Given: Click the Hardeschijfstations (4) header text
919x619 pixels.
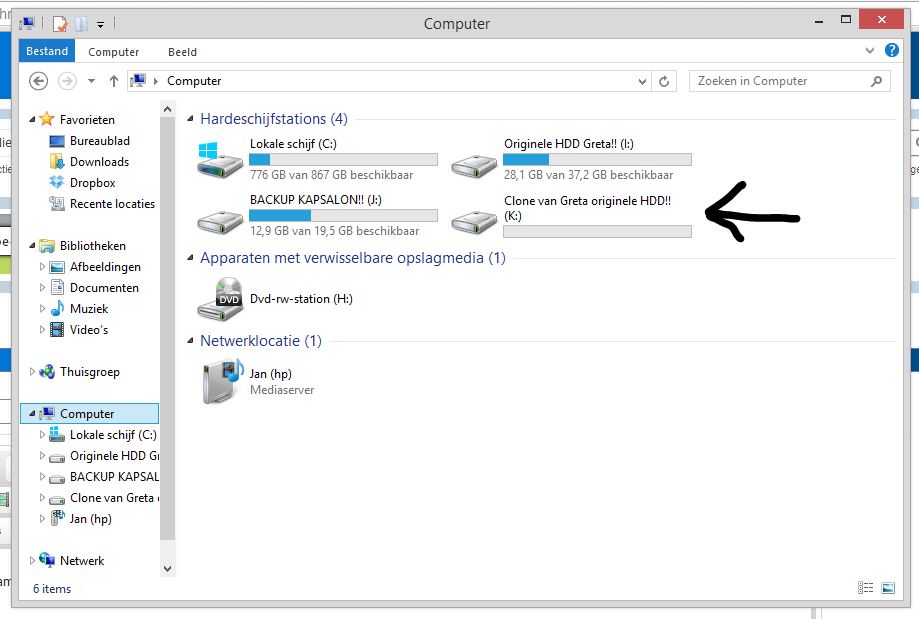Looking at the screenshot, I should tap(274, 119).
